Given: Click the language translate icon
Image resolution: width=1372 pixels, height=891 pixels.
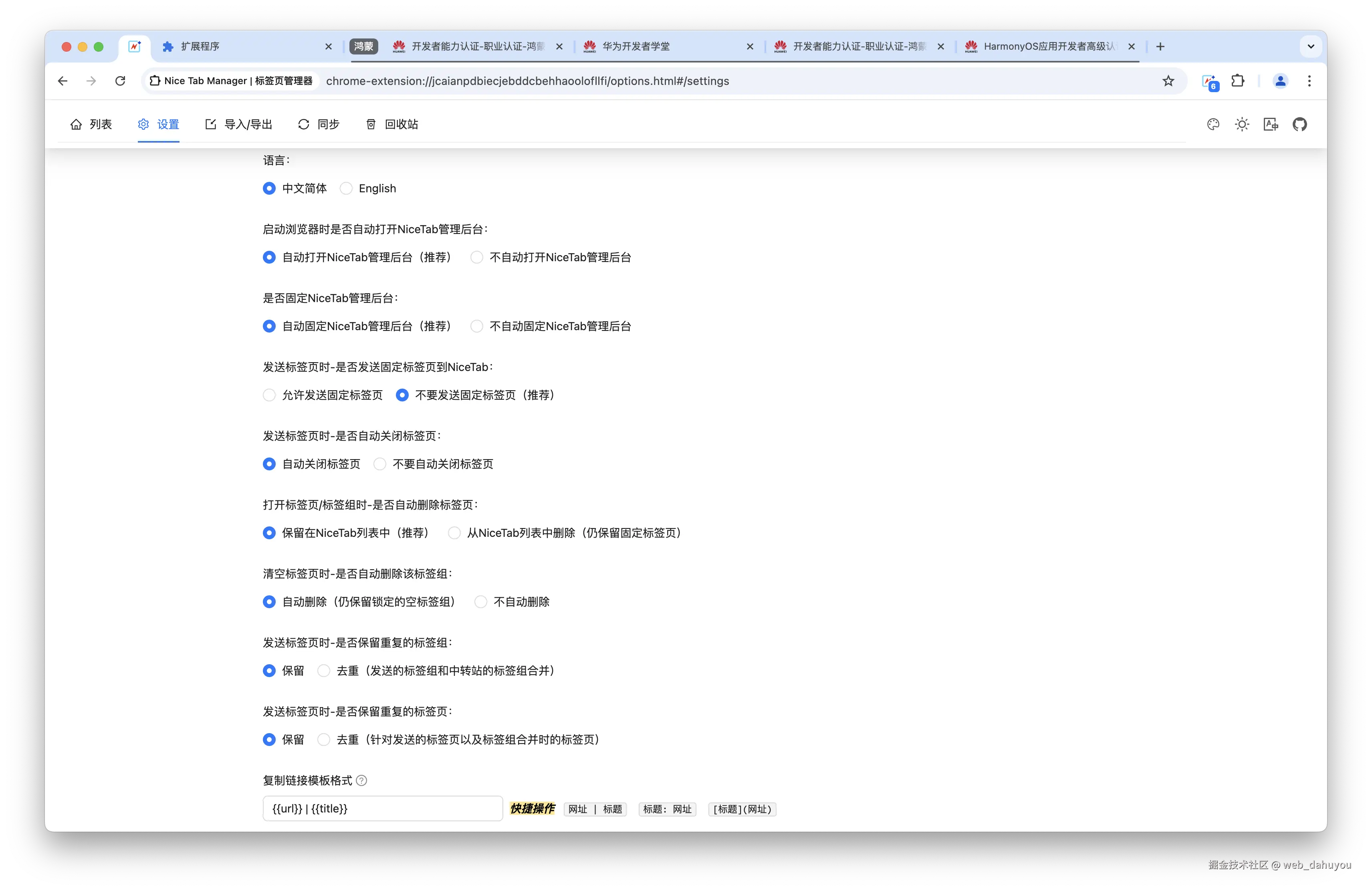Looking at the screenshot, I should pyautogui.click(x=1271, y=125).
